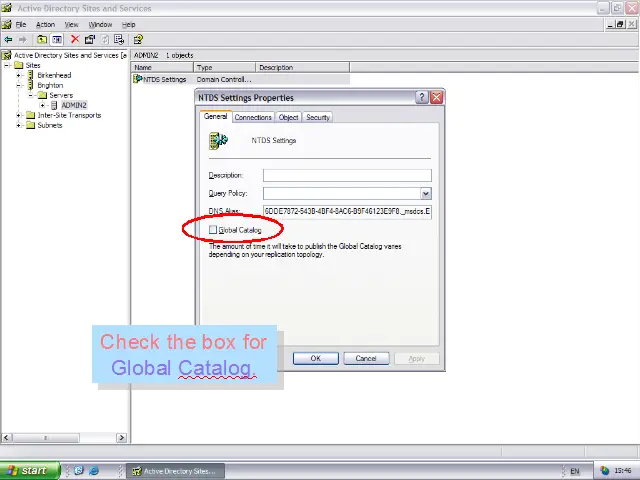This screenshot has height=480, width=640.
Task: Select the General tab
Action: 215,116
